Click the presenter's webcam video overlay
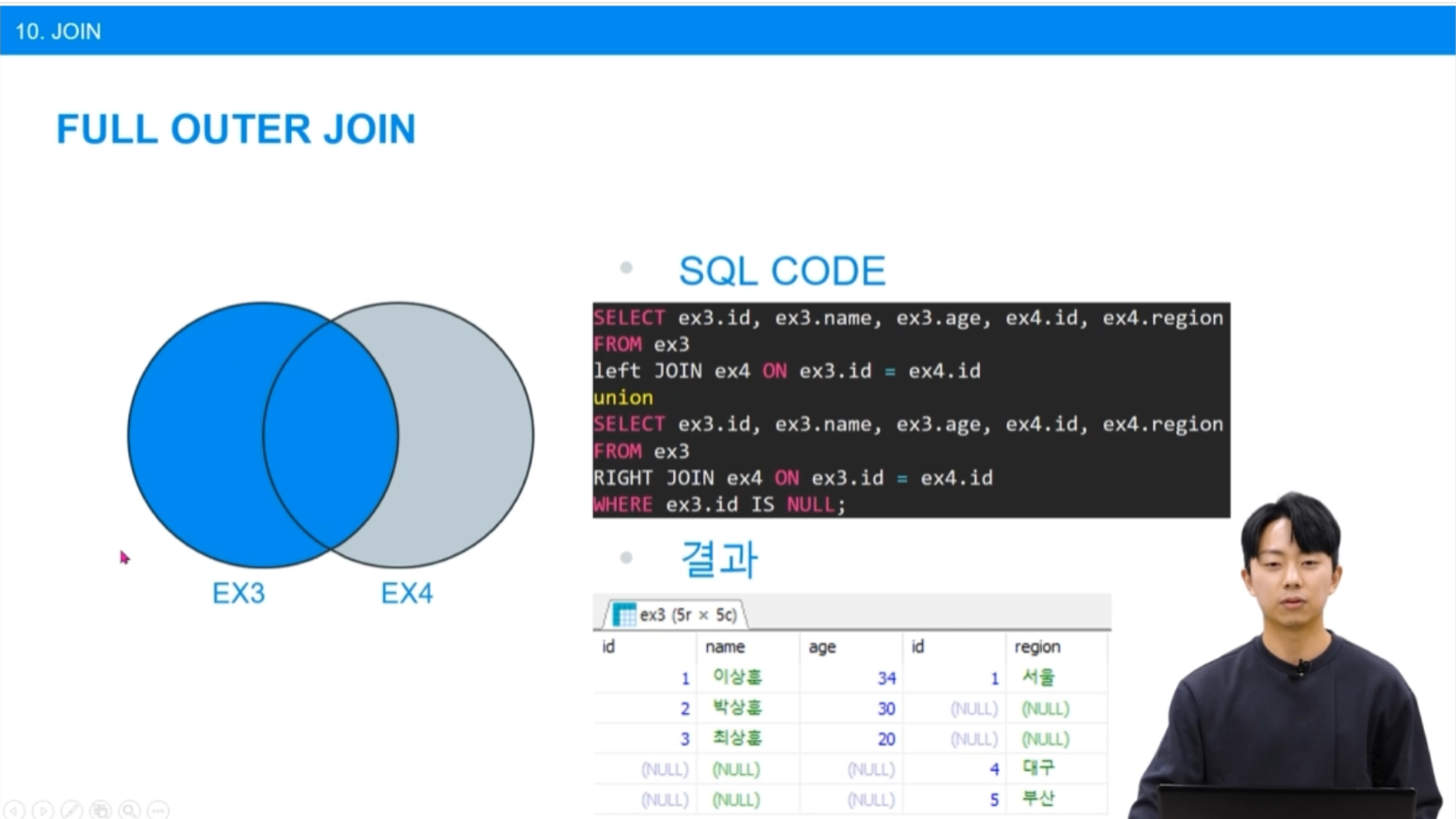 tap(1291, 656)
